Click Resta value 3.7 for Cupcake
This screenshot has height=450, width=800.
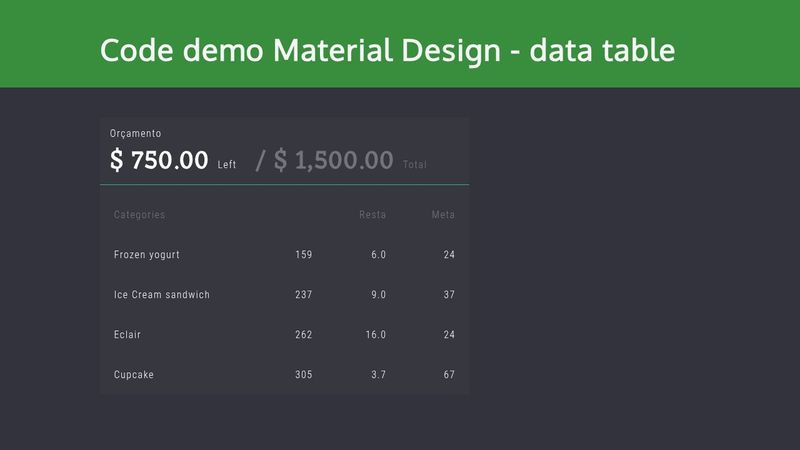(378, 375)
